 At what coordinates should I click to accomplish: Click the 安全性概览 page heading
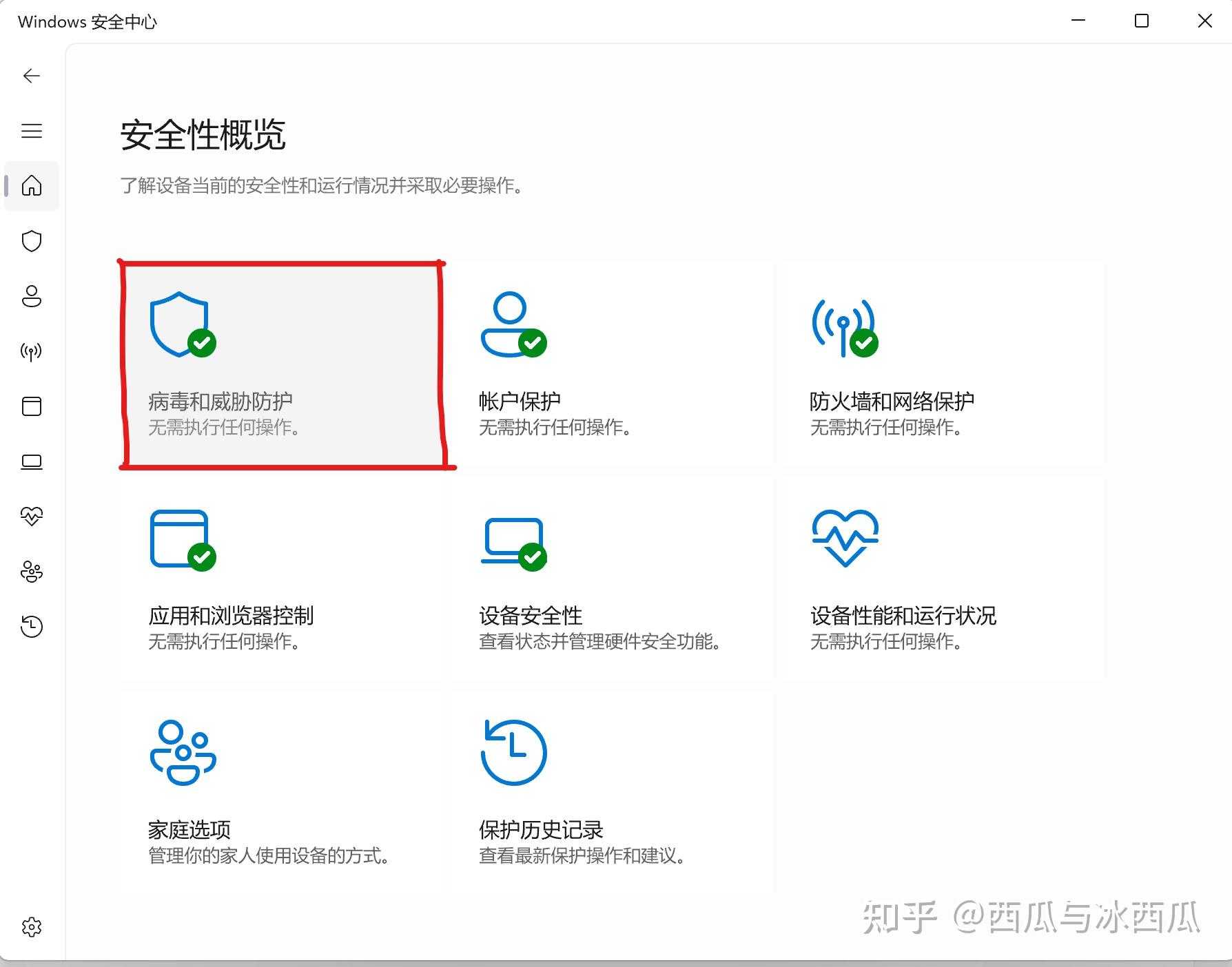(x=203, y=134)
